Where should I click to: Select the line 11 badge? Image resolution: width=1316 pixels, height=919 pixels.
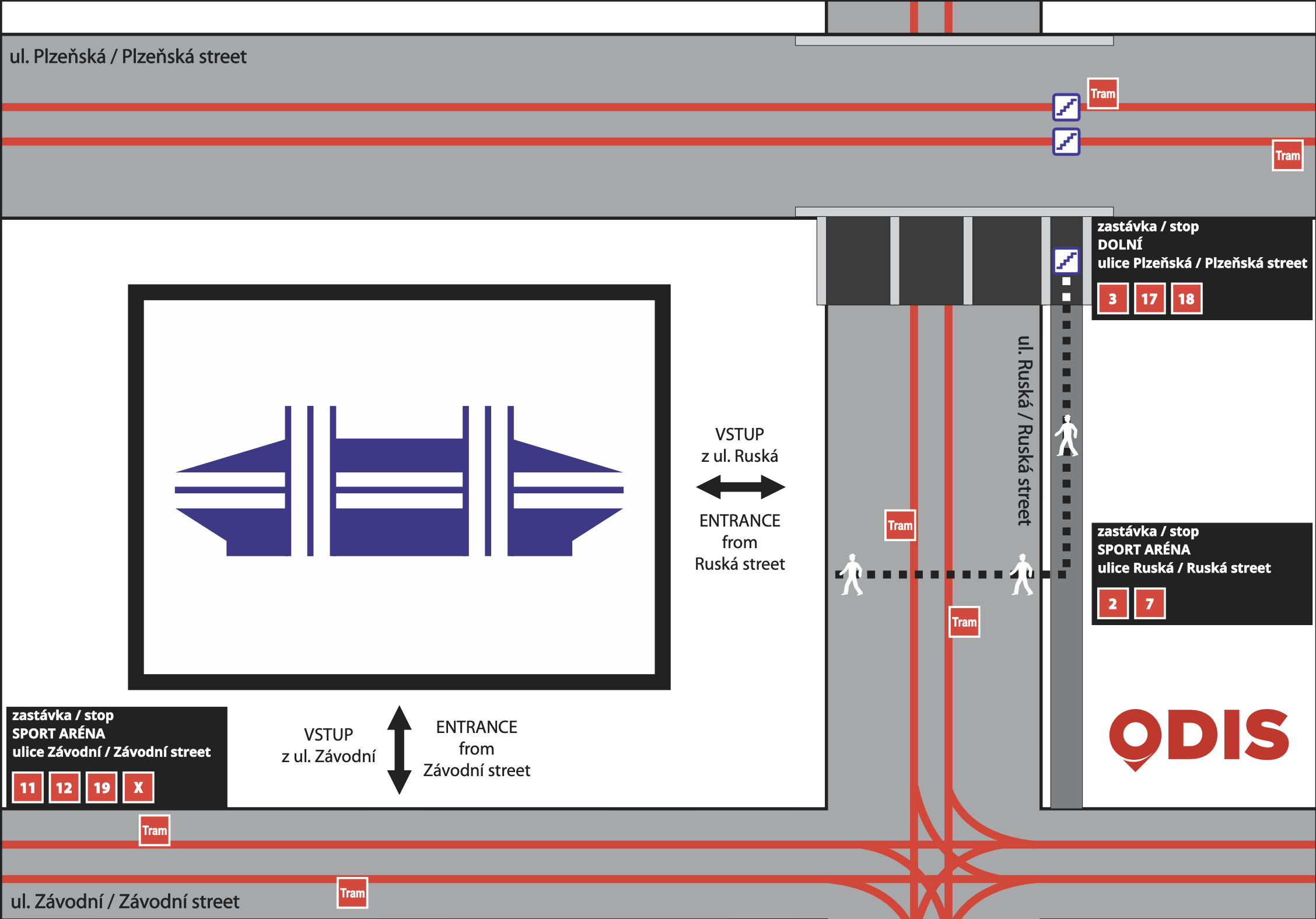pos(28,788)
